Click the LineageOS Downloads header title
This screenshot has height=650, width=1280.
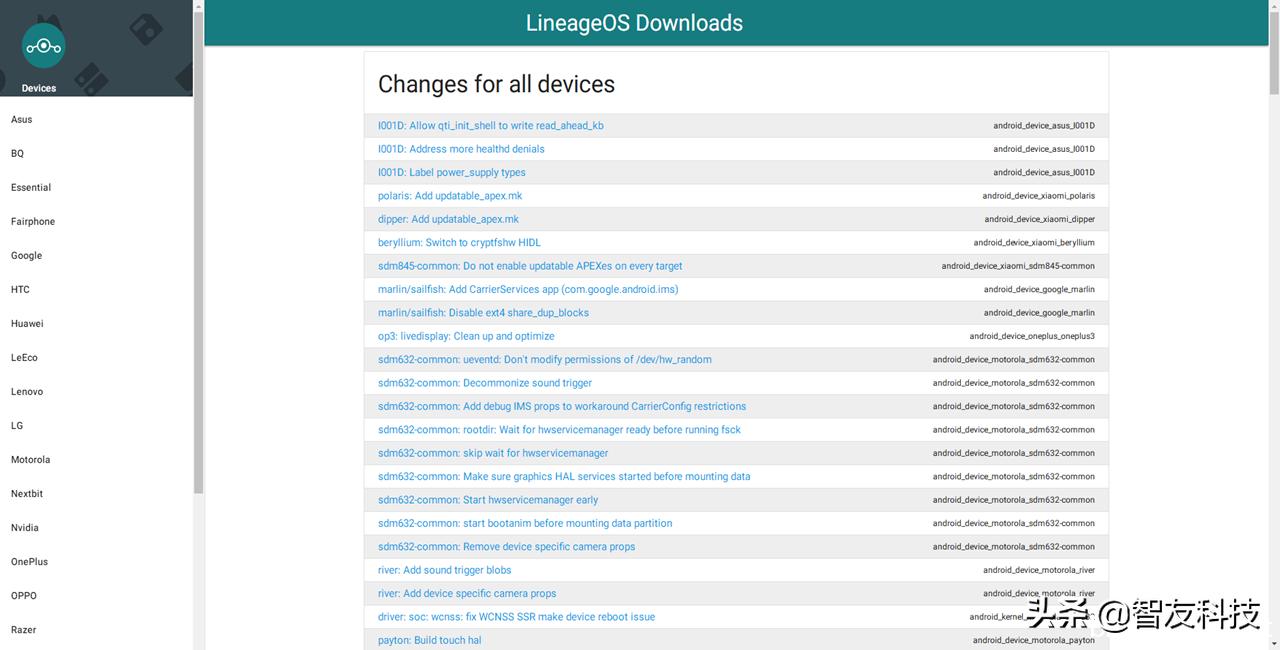tap(634, 23)
